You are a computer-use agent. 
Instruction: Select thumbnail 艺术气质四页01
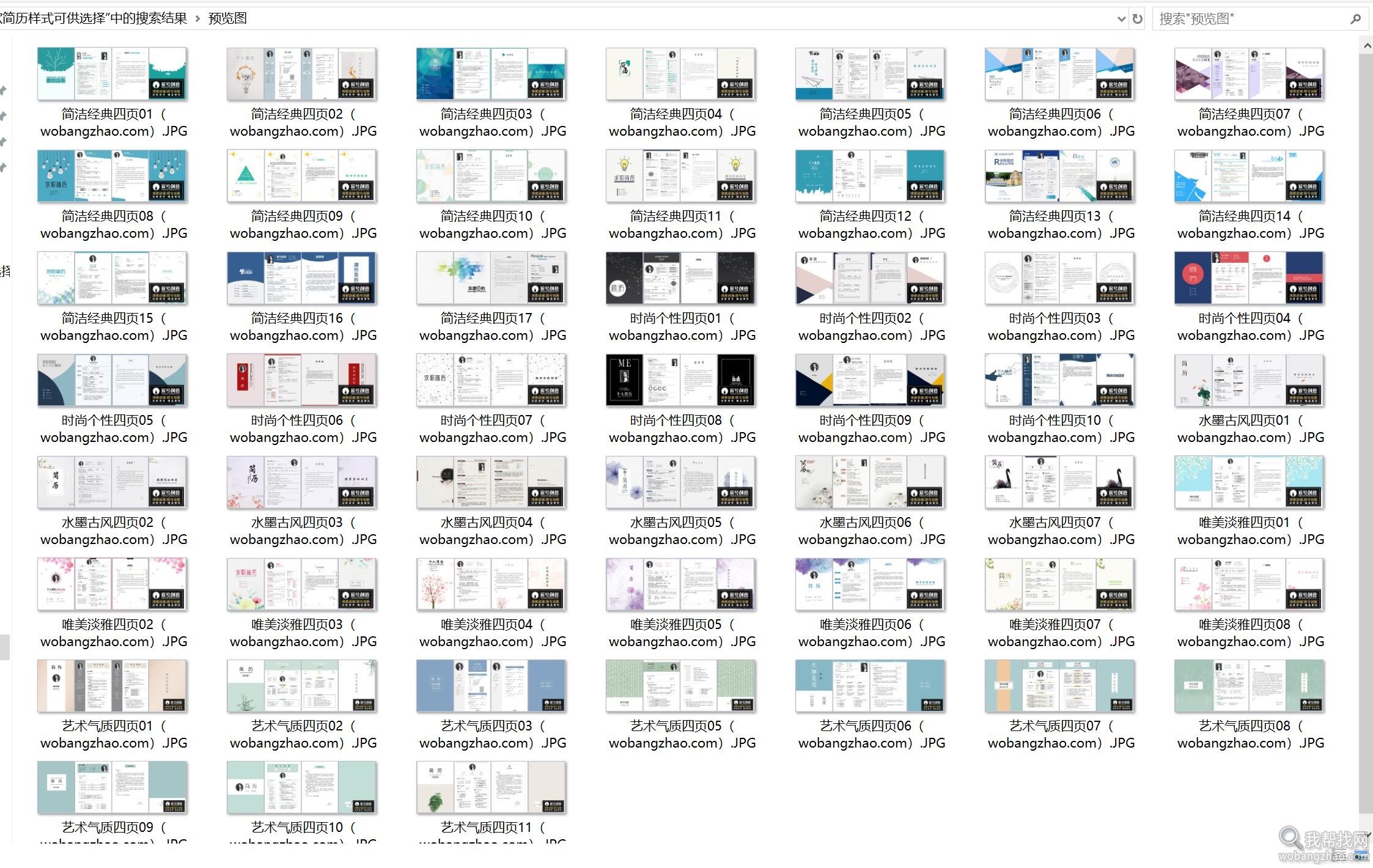coord(112,686)
